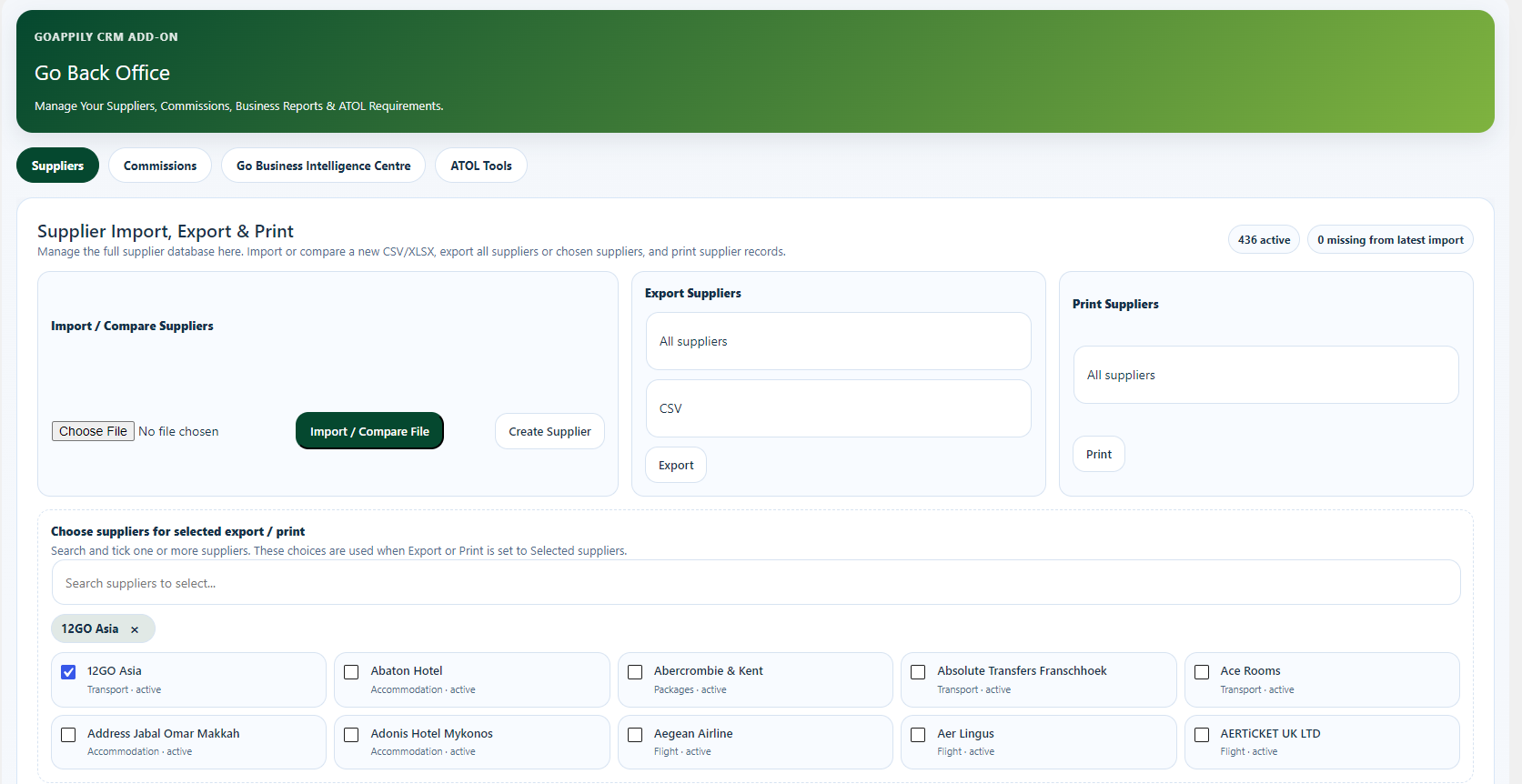Image resolution: width=1522 pixels, height=784 pixels.
Task: Open the Export Suppliers scope dropdown
Action: coord(838,341)
